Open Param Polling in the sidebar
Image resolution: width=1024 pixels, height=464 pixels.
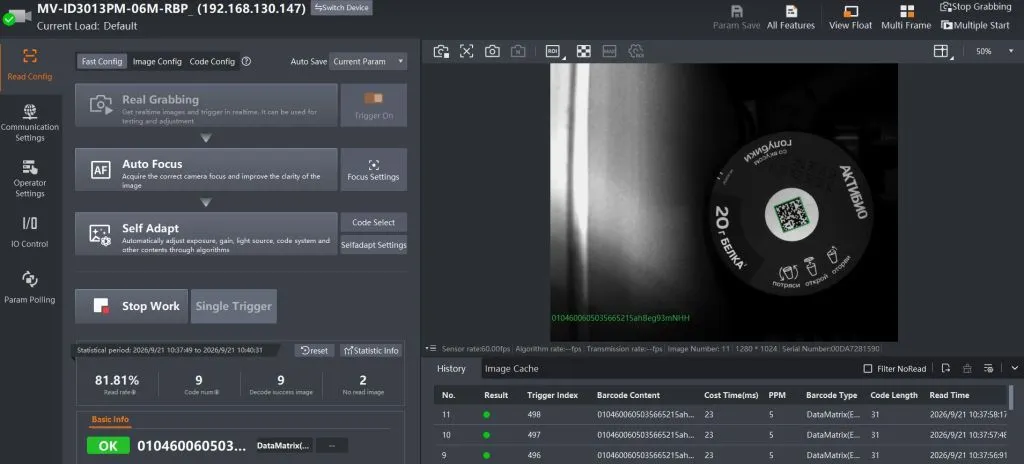[29, 288]
